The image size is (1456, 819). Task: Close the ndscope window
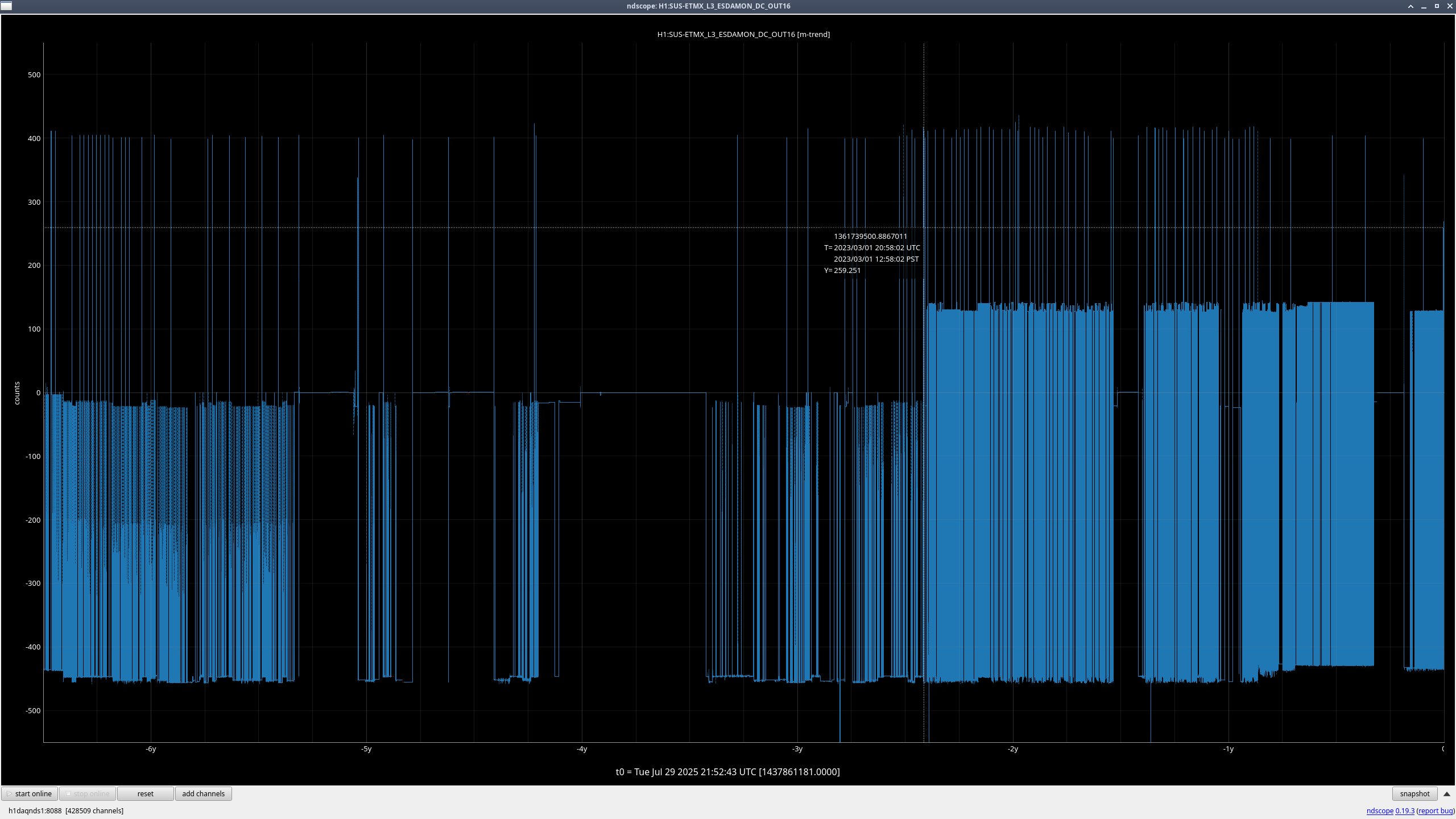[x=1450, y=6]
